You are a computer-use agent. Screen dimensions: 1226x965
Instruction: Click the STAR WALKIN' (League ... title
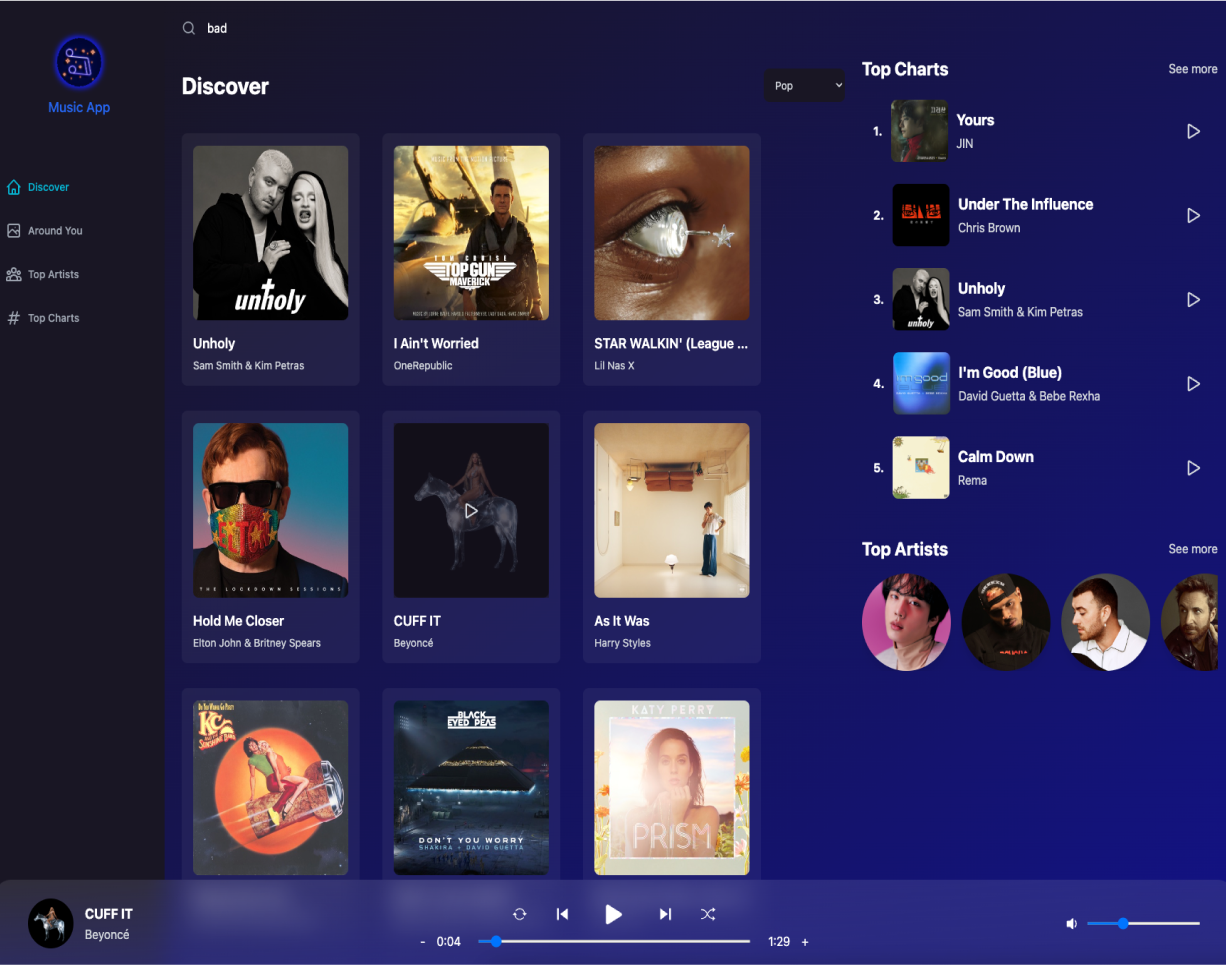(671, 343)
